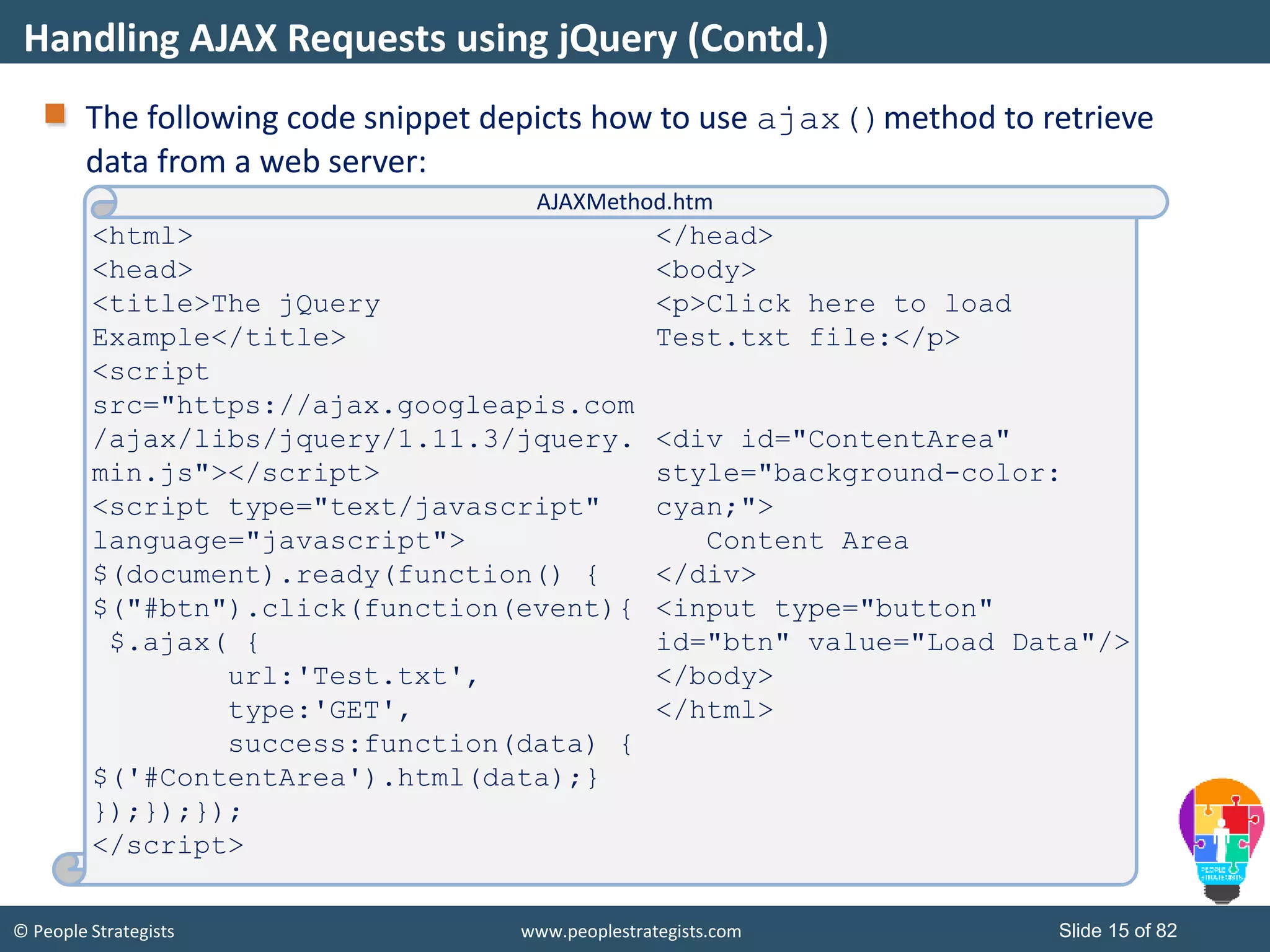
Task: Click the '</head>' closing tag line
Action: [714, 236]
